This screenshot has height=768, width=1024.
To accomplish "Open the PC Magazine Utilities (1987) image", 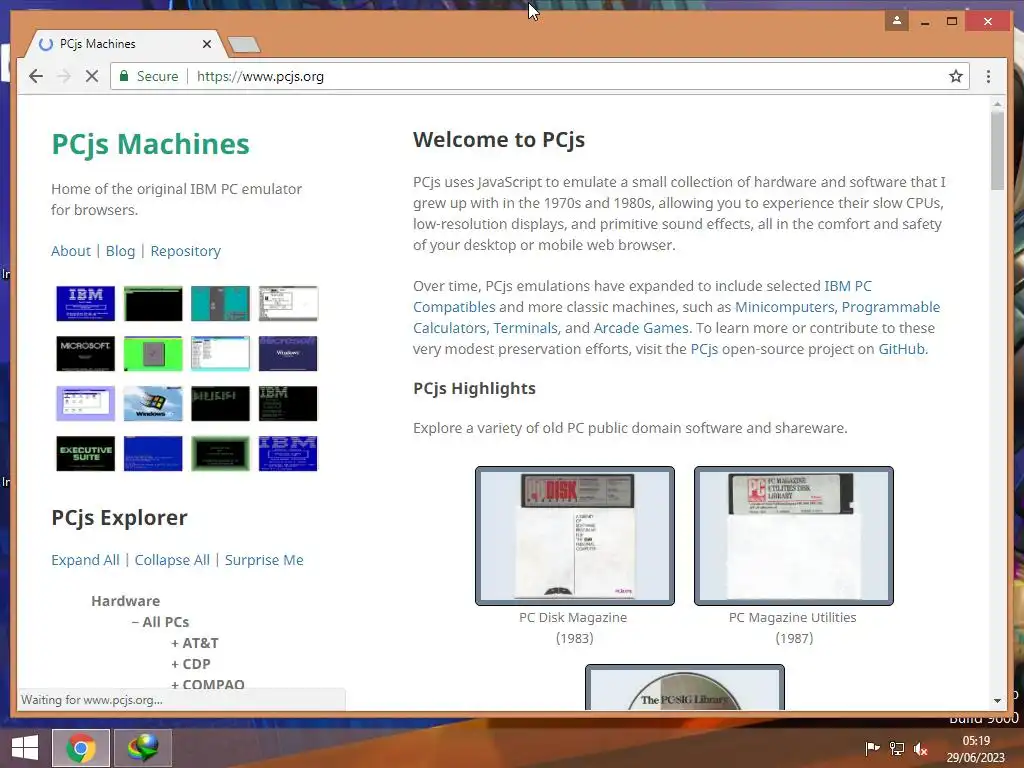I will point(793,536).
